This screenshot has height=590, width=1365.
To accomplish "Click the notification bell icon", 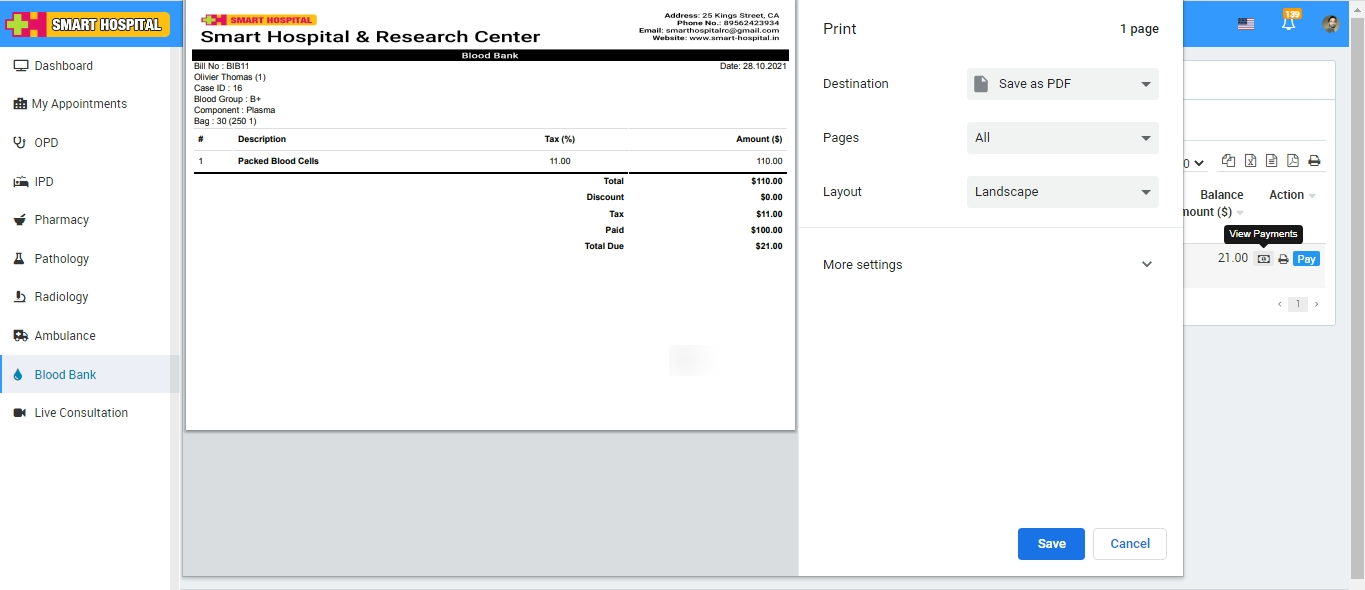I will coord(1288,24).
